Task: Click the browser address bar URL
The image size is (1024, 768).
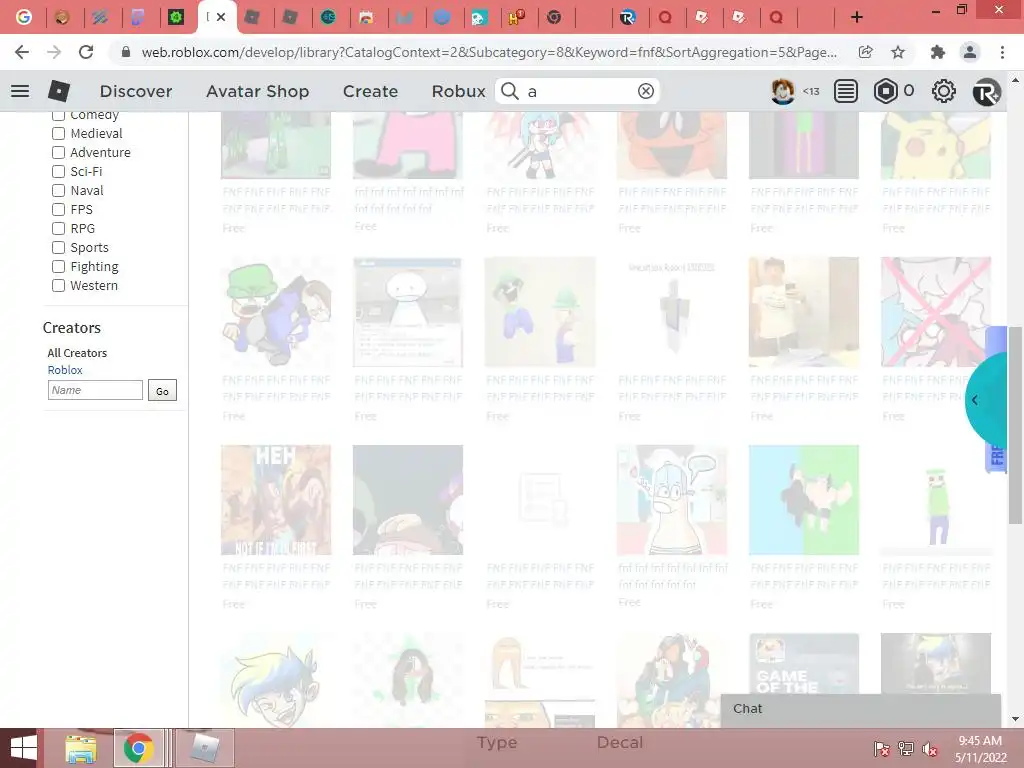Action: 488,52
